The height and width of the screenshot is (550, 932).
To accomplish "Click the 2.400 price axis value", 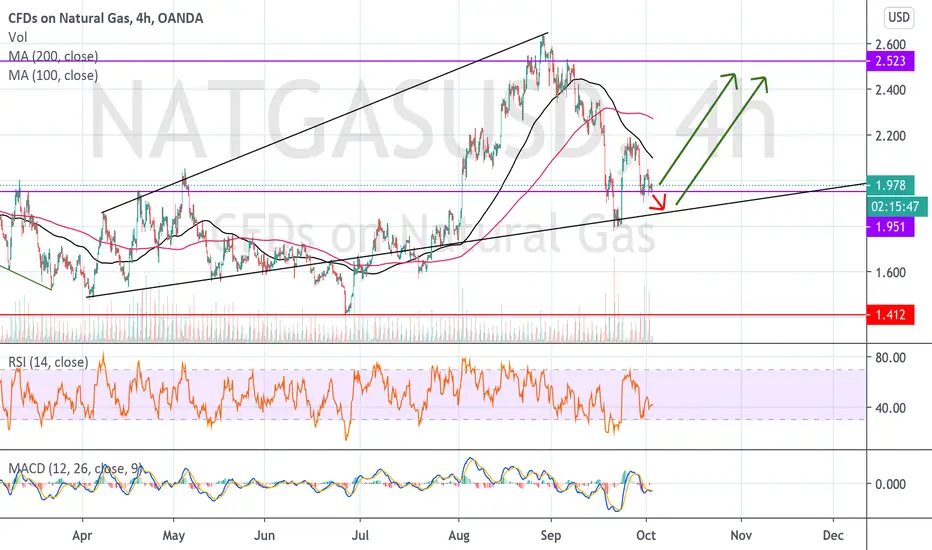I will pyautogui.click(x=890, y=90).
